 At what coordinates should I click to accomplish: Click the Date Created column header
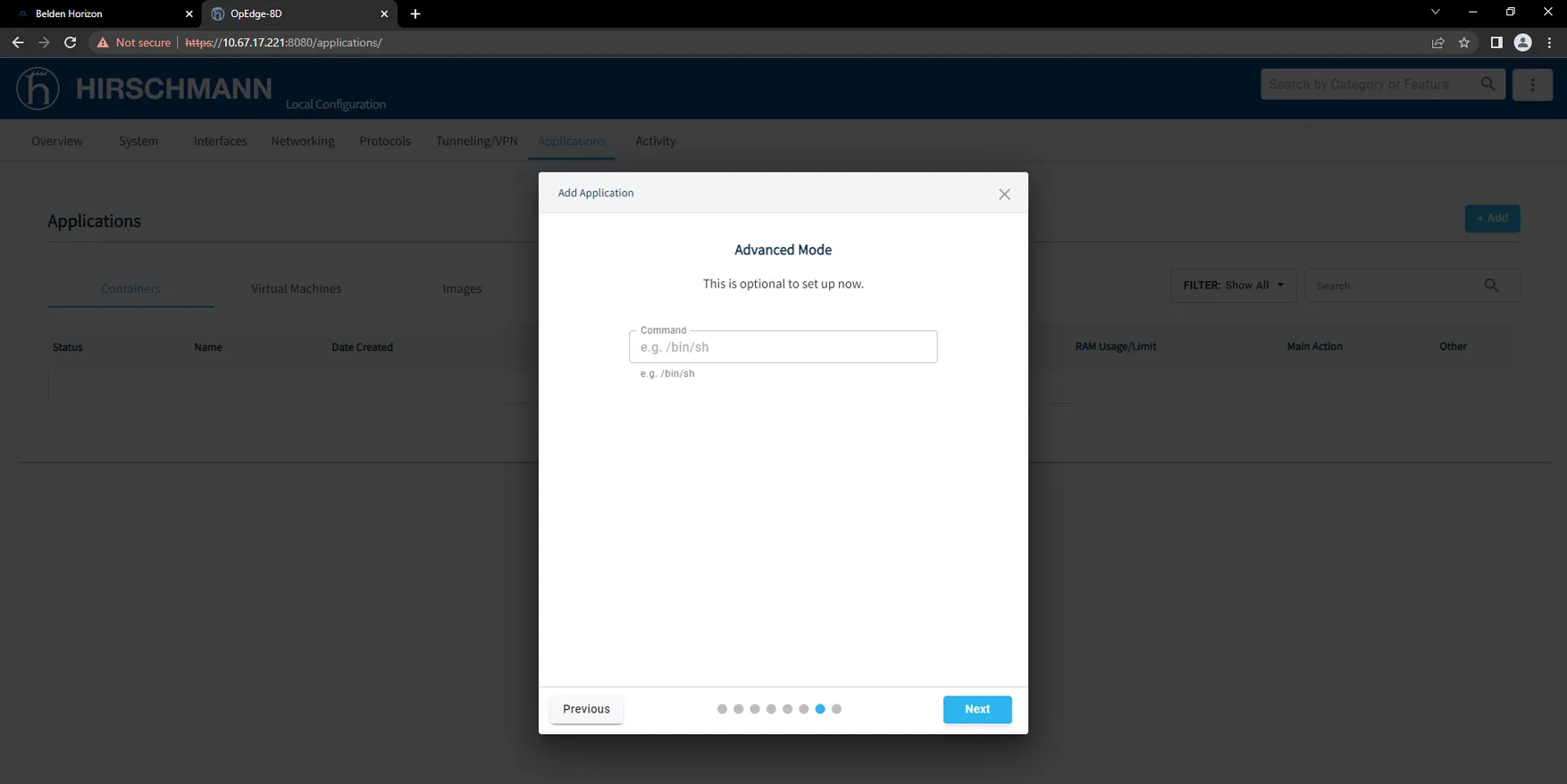[x=362, y=347]
